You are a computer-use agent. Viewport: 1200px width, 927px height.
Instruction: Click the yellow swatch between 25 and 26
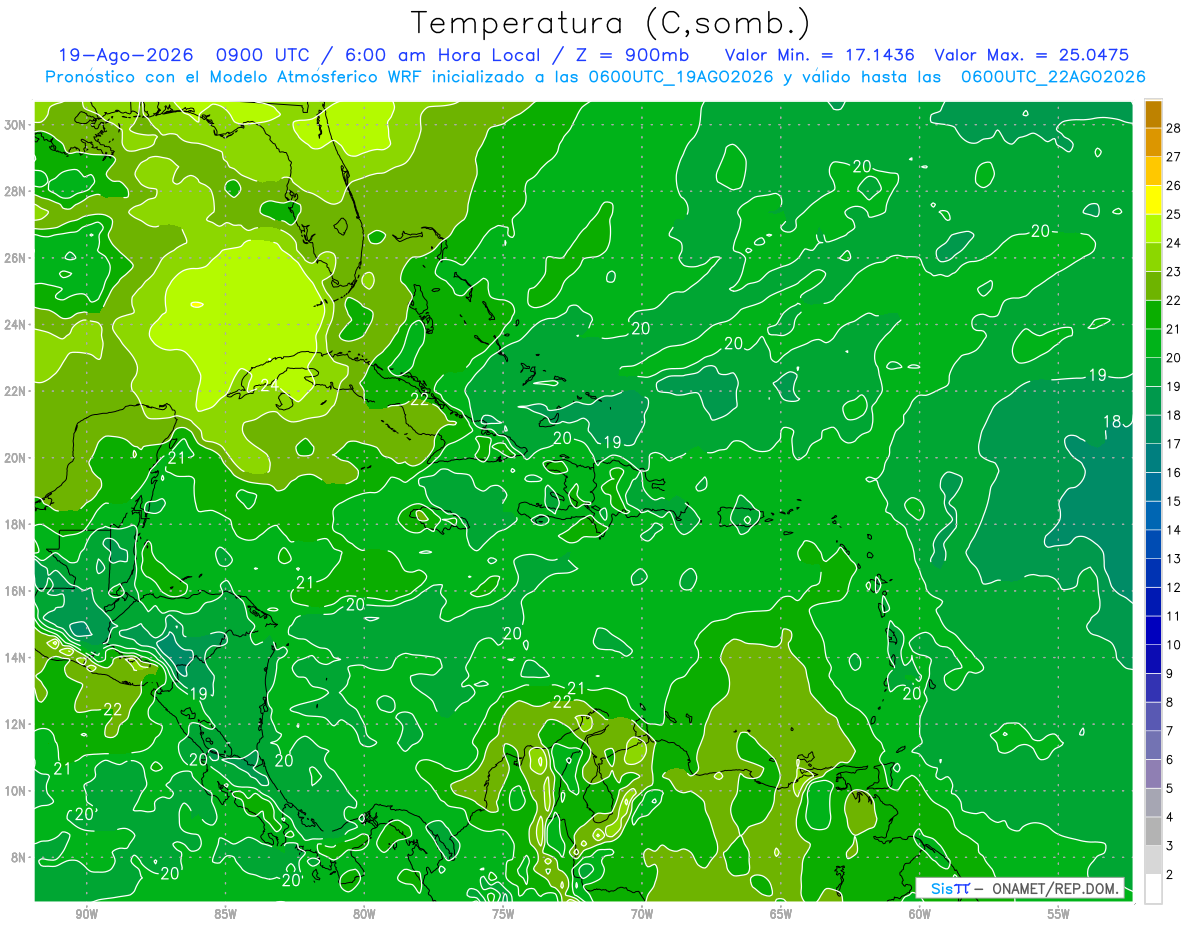pyautogui.click(x=1153, y=199)
